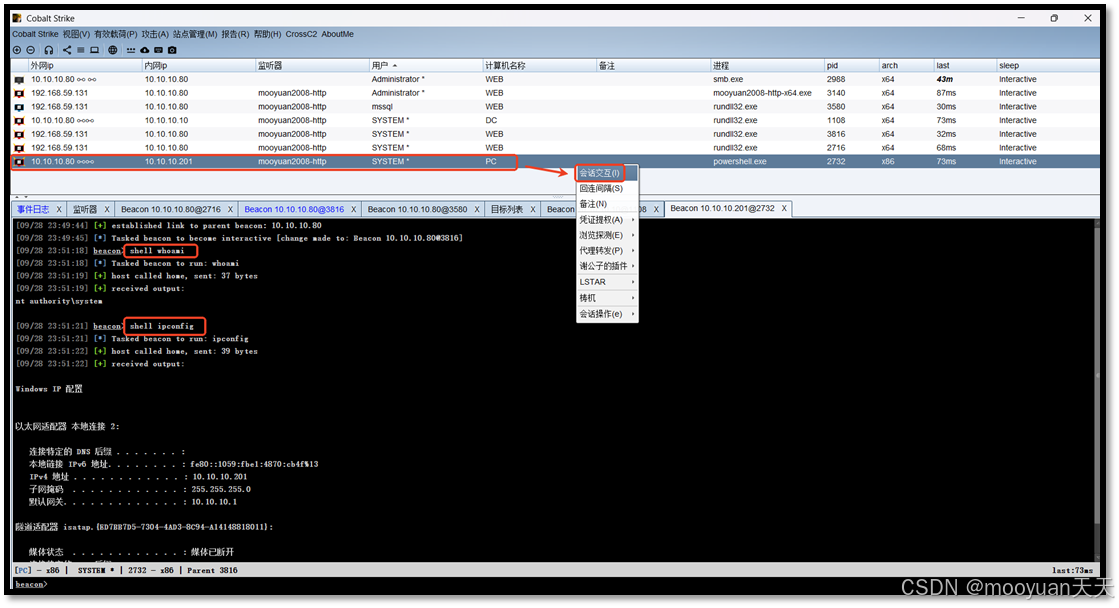Click the keystrokes toolbar icon
This screenshot has height=608, width=1119.
[x=131, y=50]
